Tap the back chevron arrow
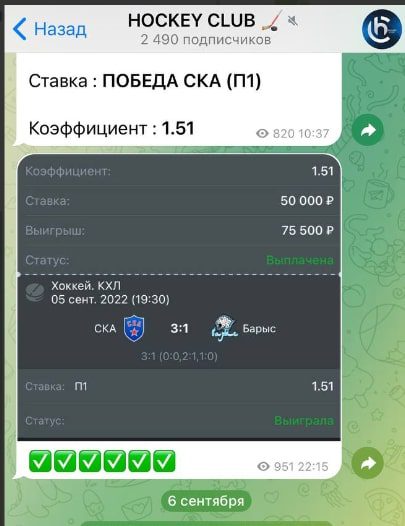Screen dimensions: 405x526 point(19,29)
